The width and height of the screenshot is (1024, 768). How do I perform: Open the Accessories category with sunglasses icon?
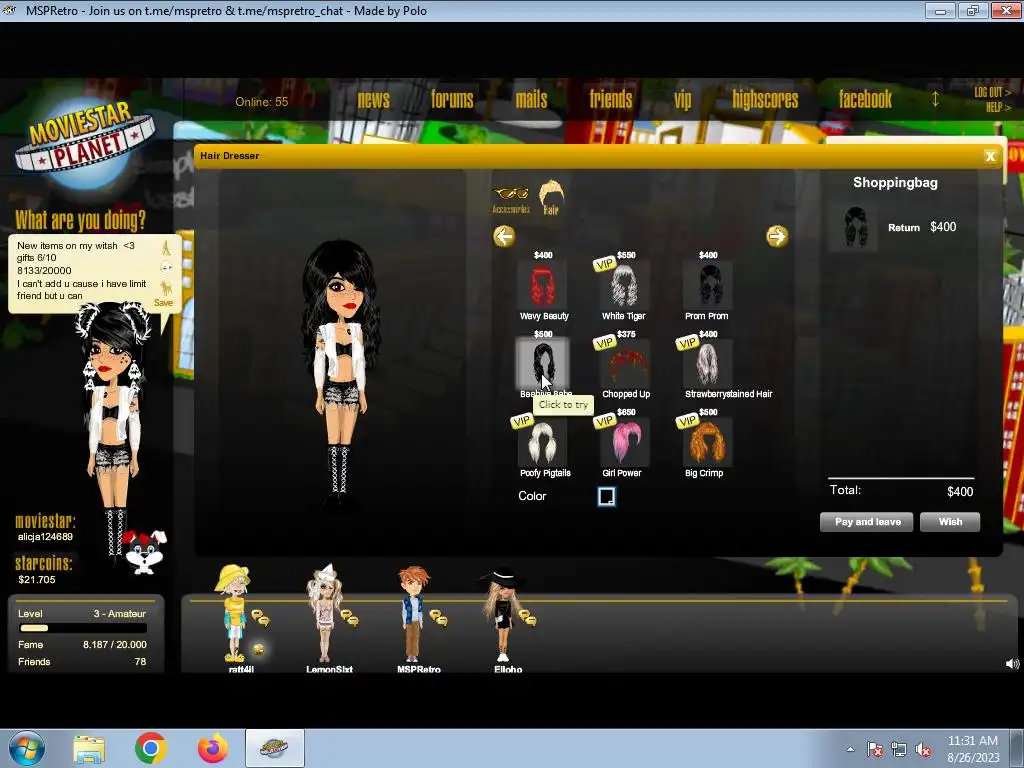point(511,199)
